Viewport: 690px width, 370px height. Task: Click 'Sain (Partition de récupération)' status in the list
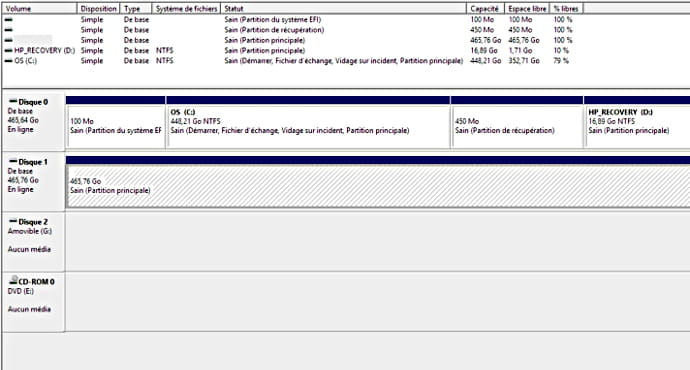[x=274, y=30]
